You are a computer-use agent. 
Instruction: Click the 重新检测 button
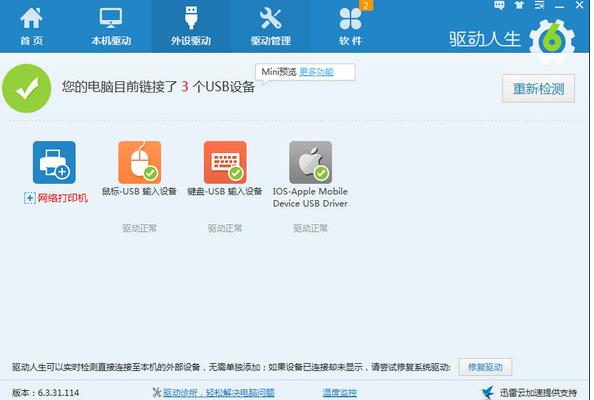[538, 89]
